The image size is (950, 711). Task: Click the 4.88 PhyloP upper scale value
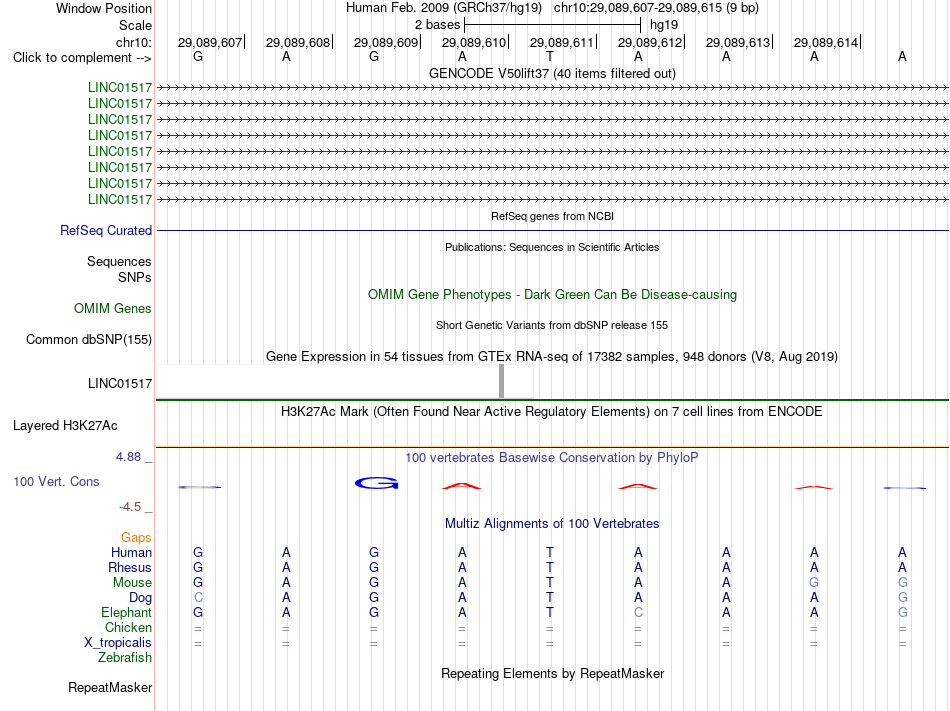128,457
